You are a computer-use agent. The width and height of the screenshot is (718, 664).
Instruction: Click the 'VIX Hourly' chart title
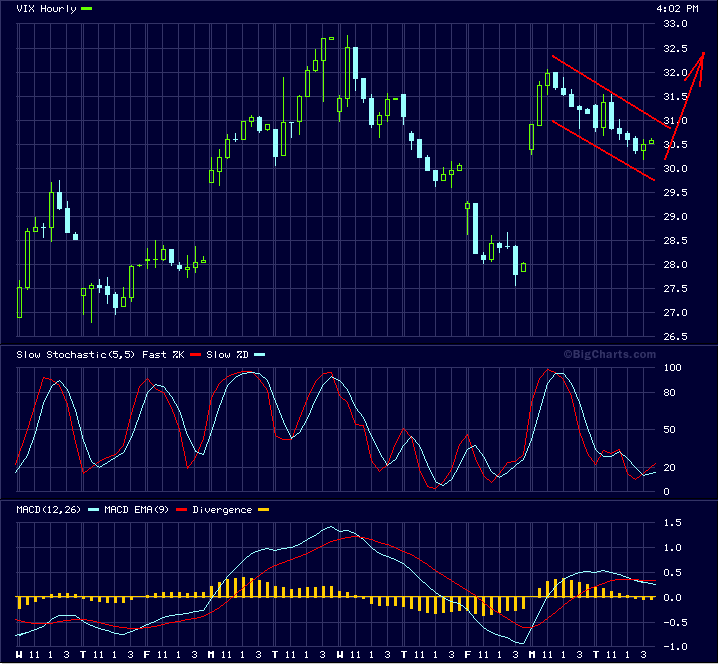[x=46, y=9]
